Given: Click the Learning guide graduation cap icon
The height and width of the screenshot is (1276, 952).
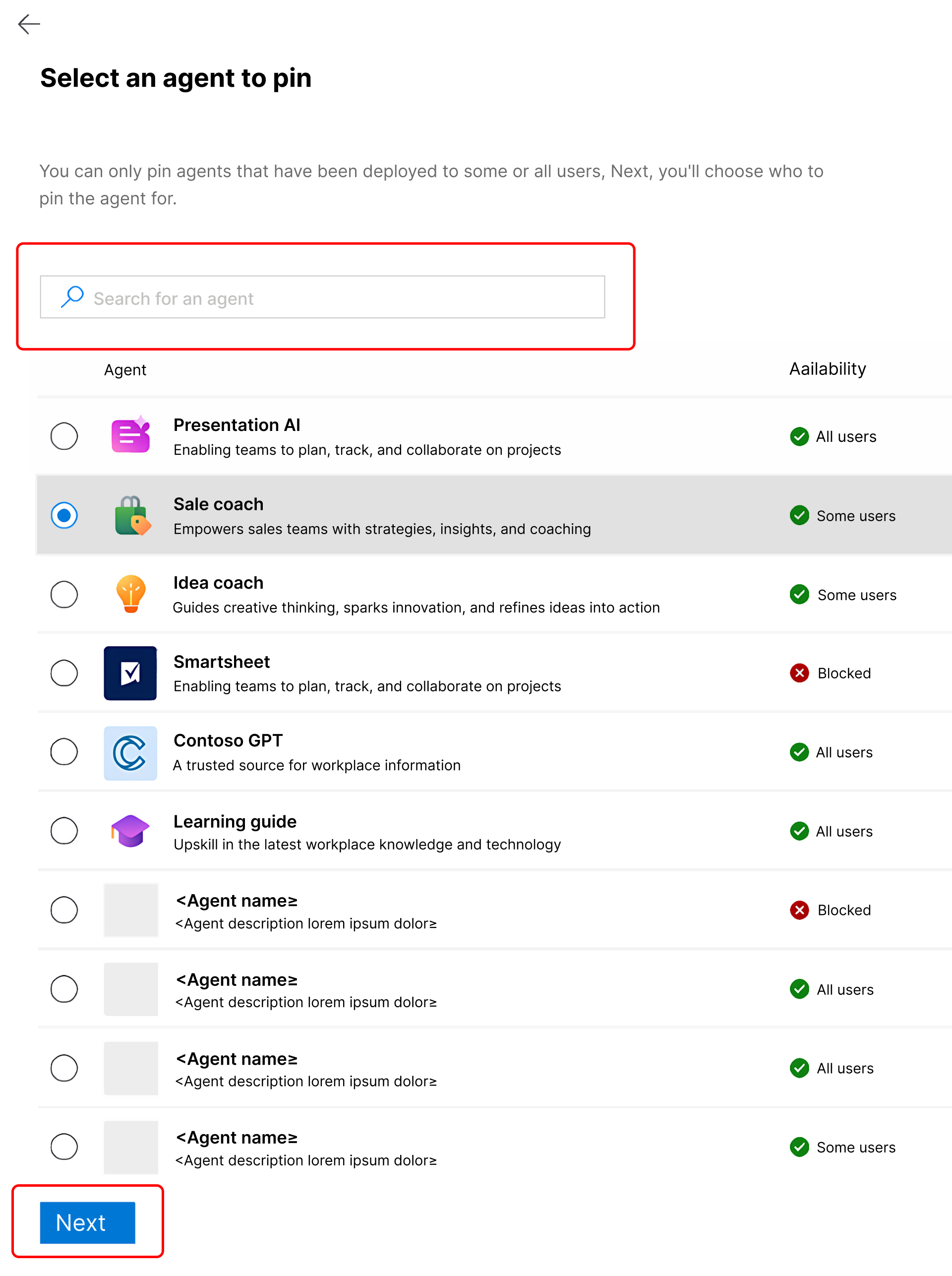Looking at the screenshot, I should coord(130,831).
